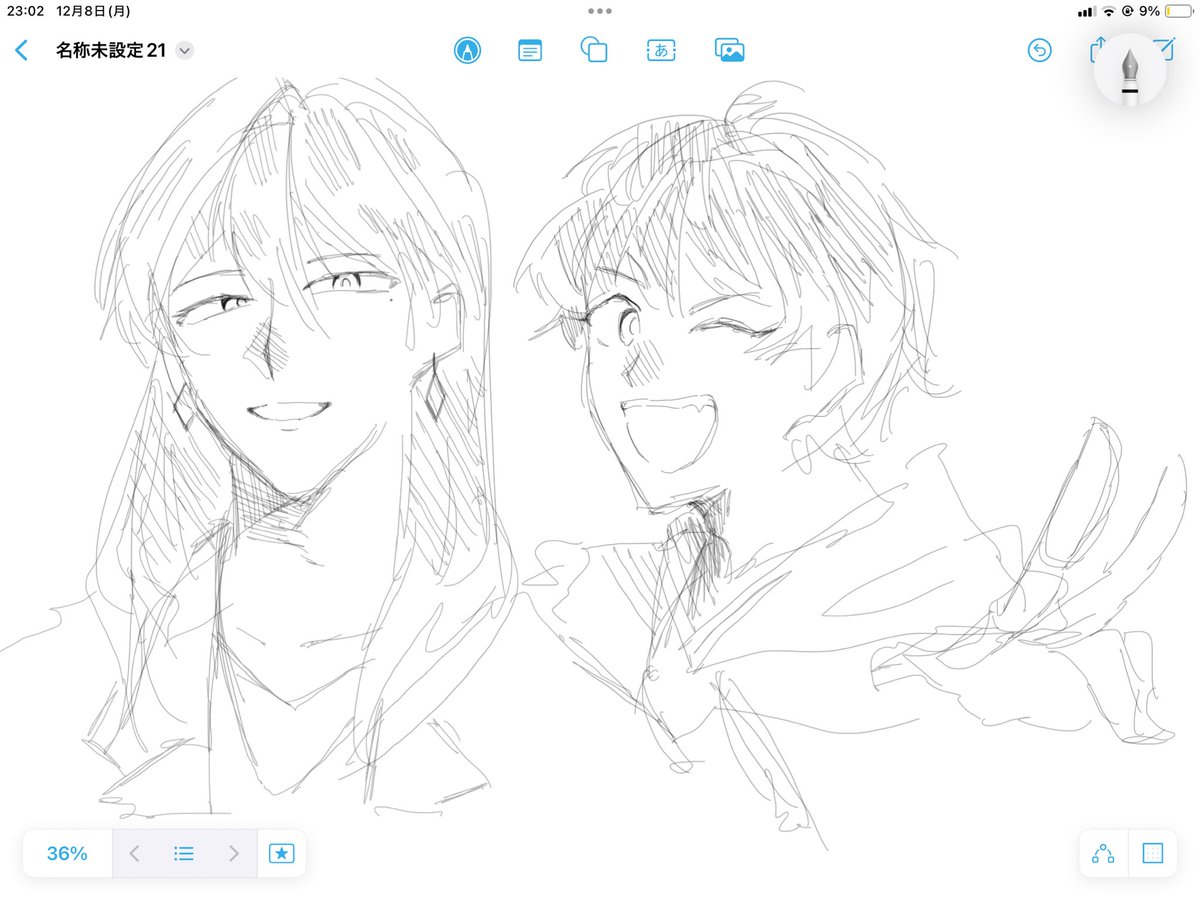
Task: Open the share board menu
Action: 1098,49
